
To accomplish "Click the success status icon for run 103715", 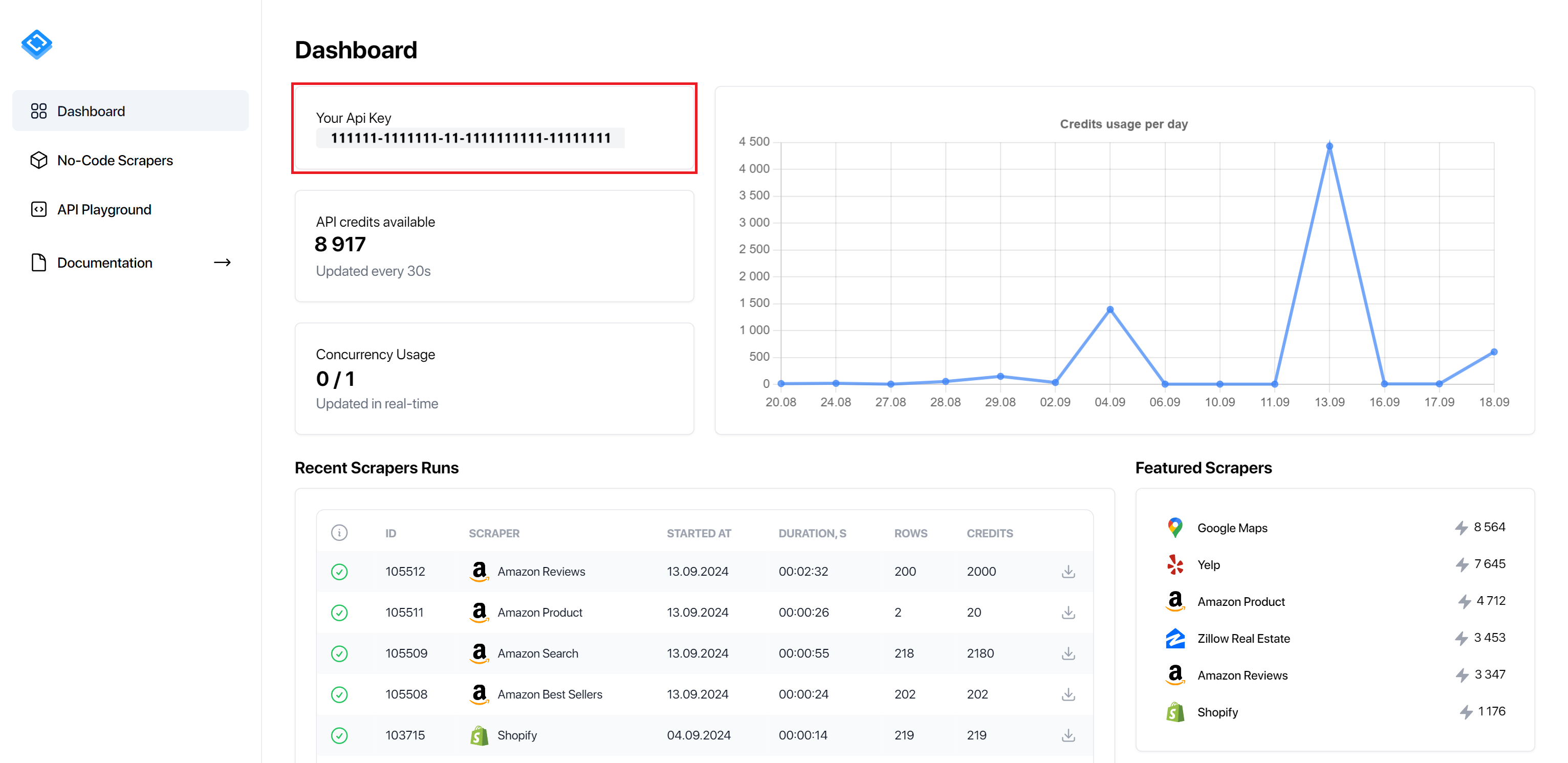I will tap(339, 735).
